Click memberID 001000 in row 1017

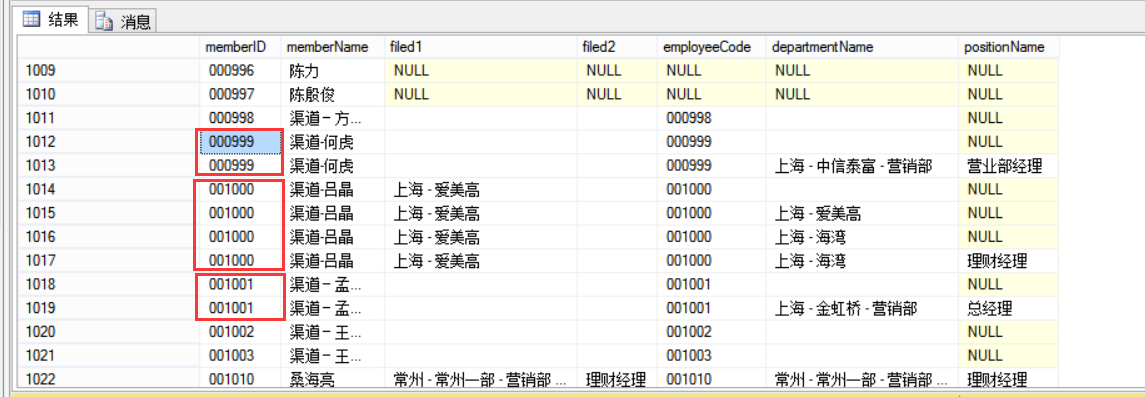tap(240, 260)
